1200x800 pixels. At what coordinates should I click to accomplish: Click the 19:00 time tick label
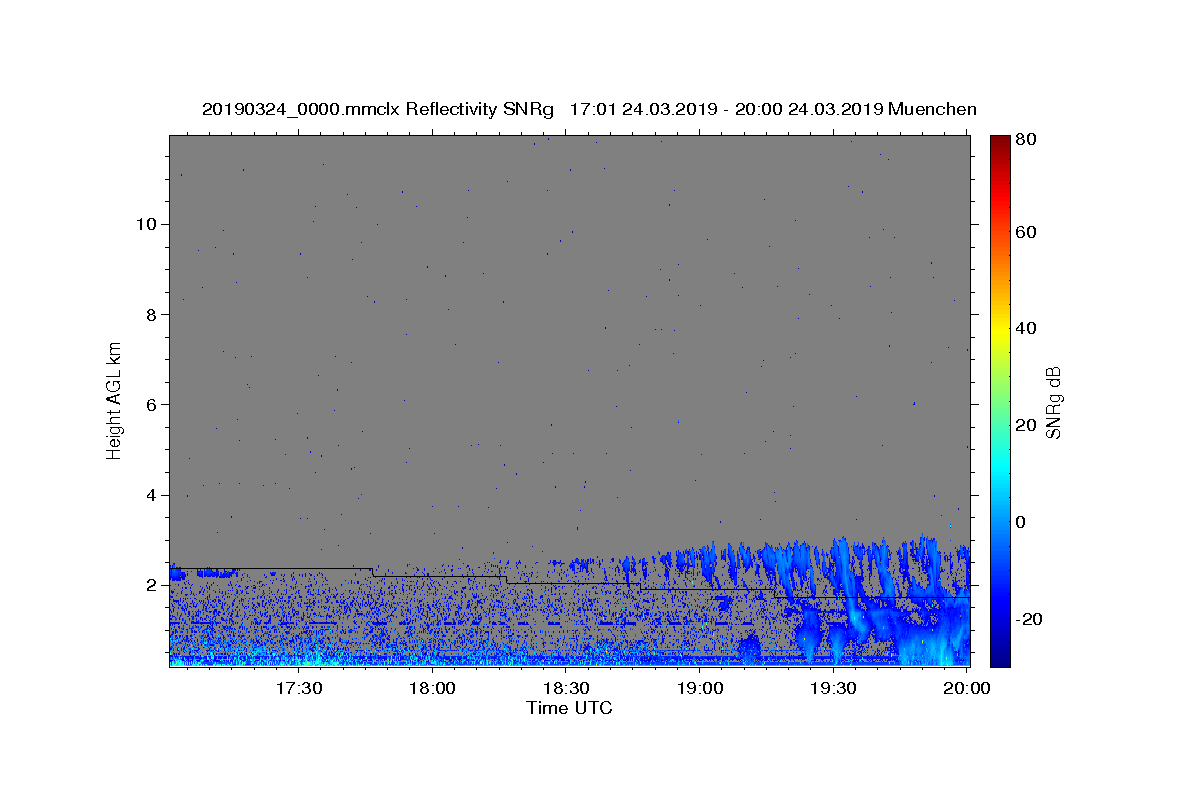click(x=700, y=688)
